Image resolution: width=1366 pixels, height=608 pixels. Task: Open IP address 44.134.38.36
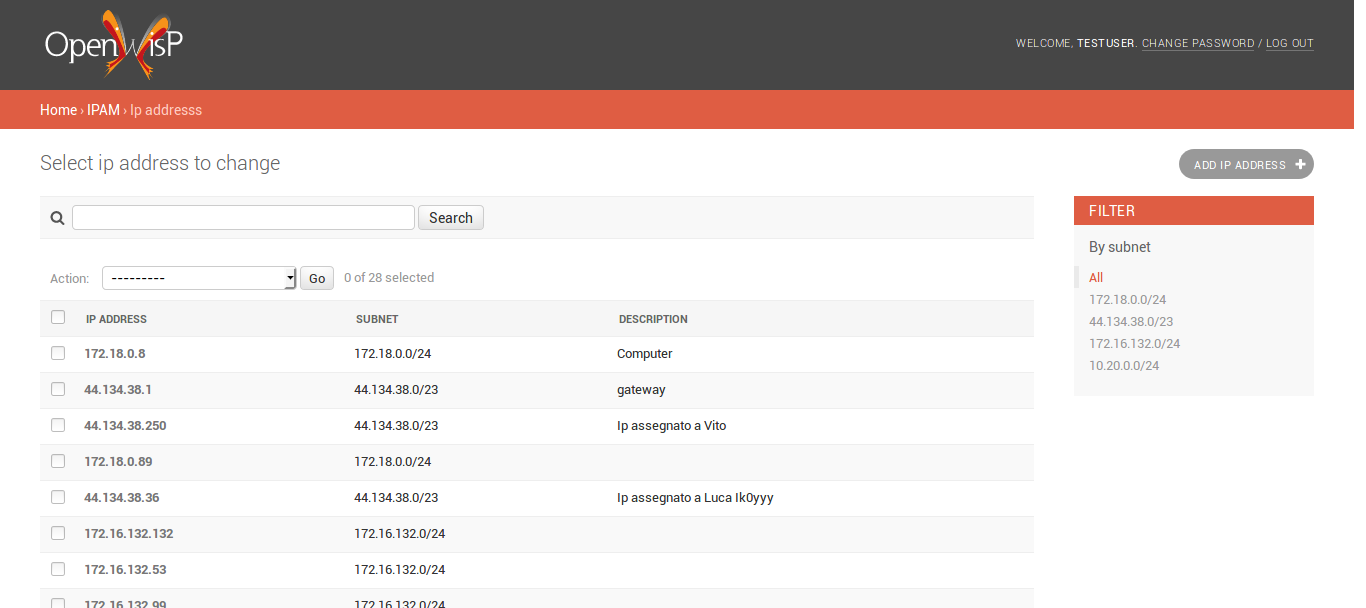coord(122,497)
